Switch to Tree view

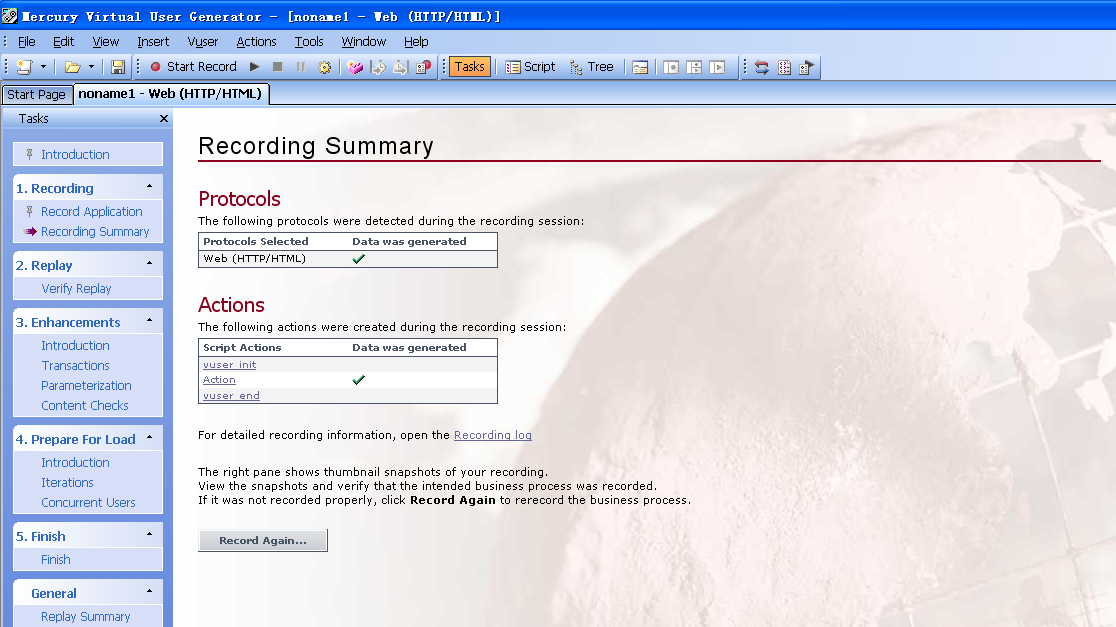592,66
